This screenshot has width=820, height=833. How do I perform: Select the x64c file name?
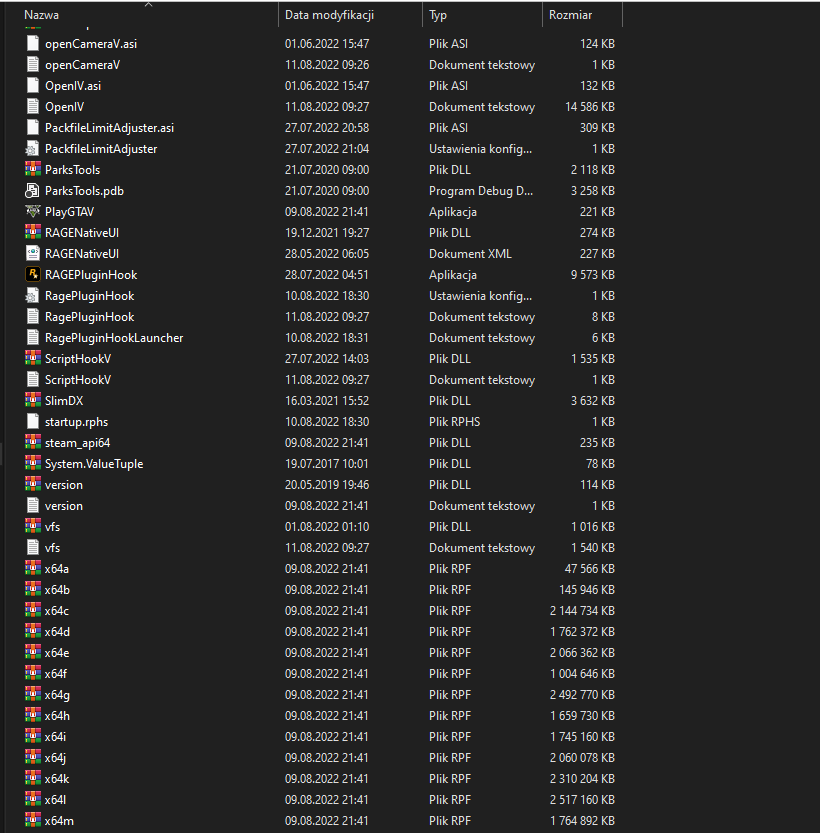(57, 610)
